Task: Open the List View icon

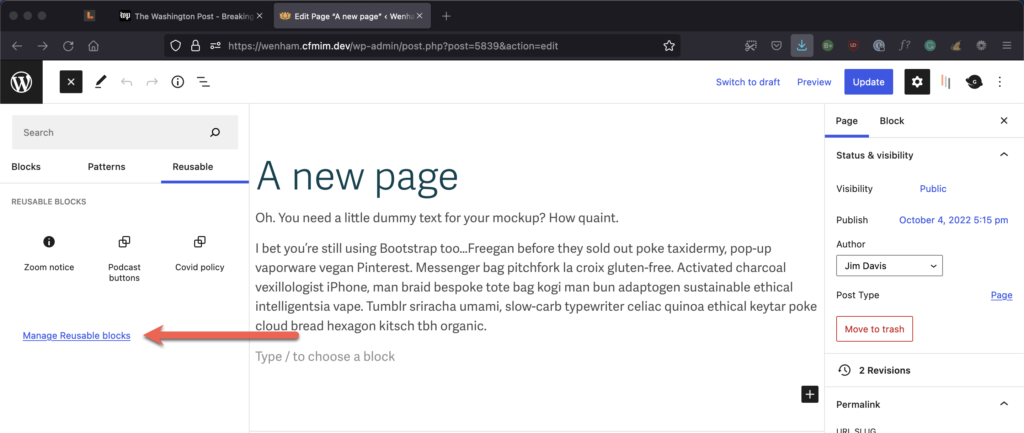Action: 203,82
